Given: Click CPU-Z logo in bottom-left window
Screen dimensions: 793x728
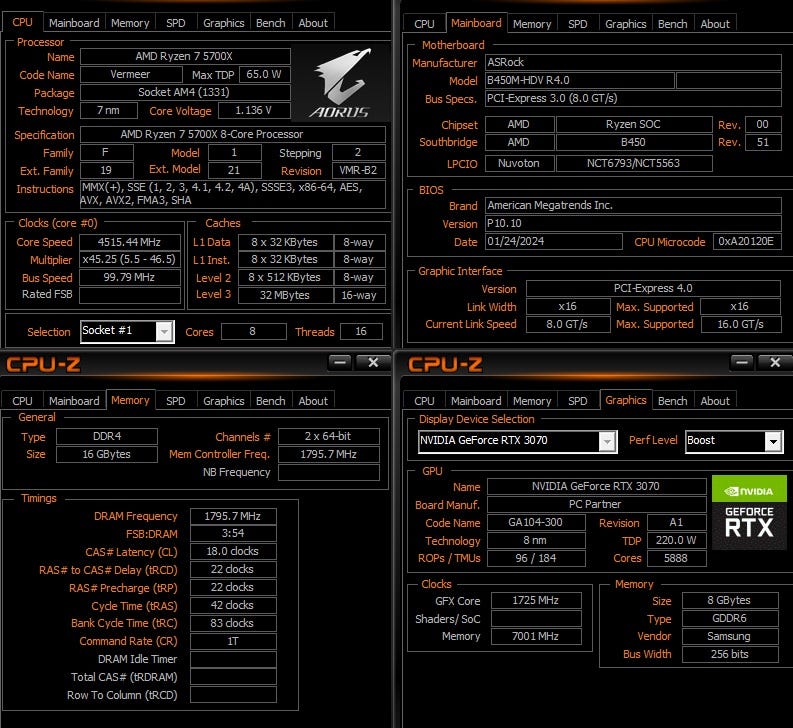Looking at the screenshot, I should pyautogui.click(x=43, y=364).
